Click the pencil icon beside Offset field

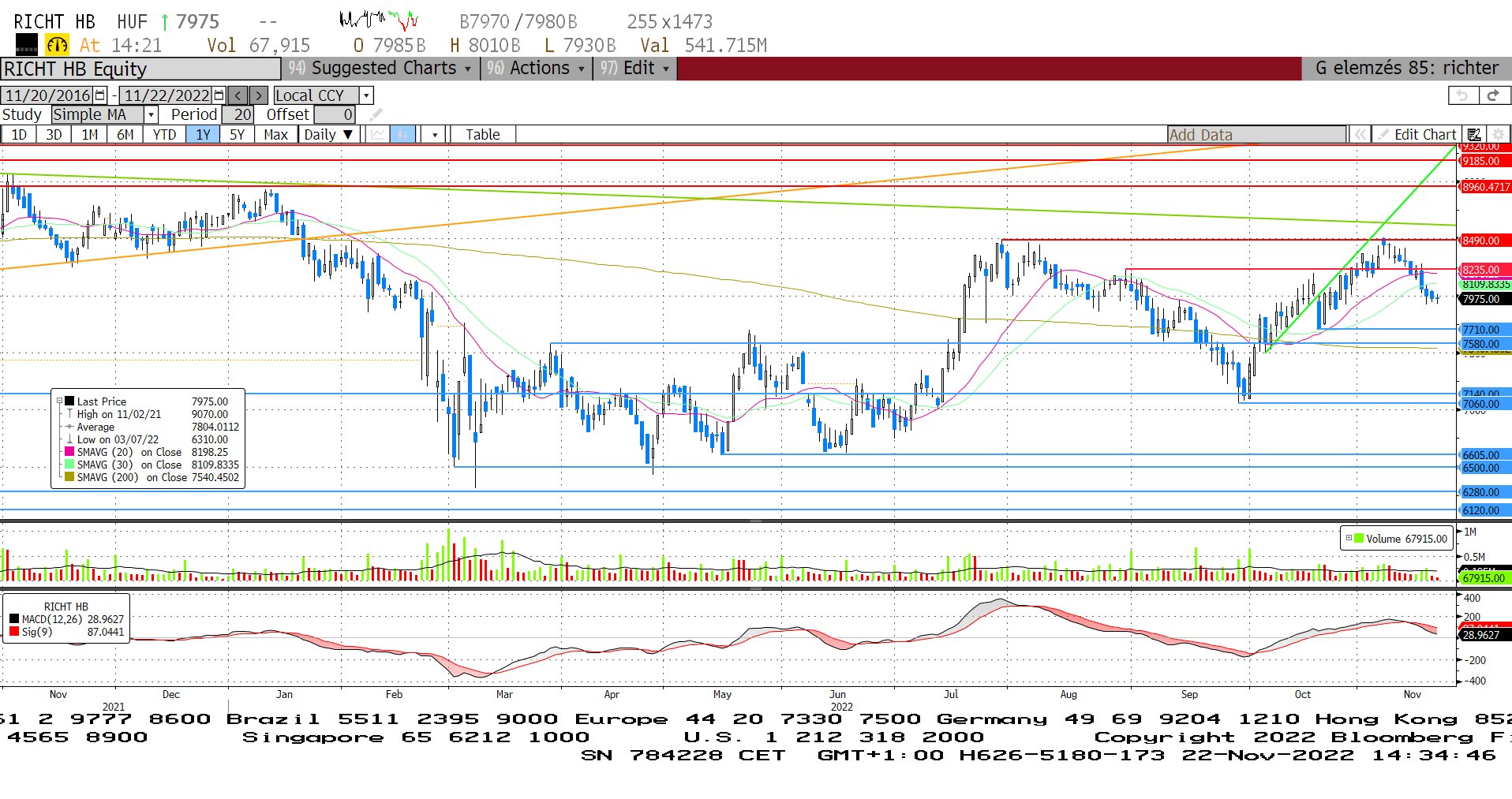[x=376, y=115]
